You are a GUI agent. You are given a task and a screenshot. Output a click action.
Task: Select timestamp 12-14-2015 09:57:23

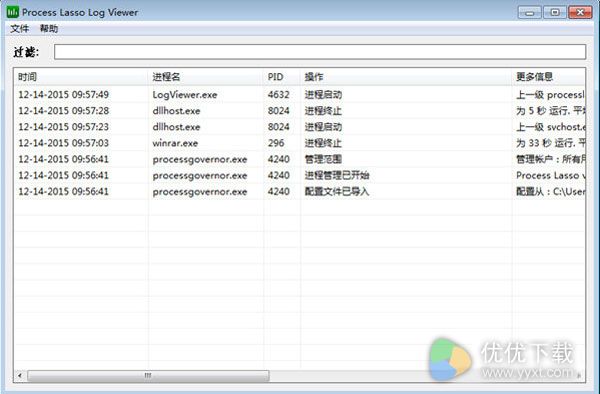(64, 127)
